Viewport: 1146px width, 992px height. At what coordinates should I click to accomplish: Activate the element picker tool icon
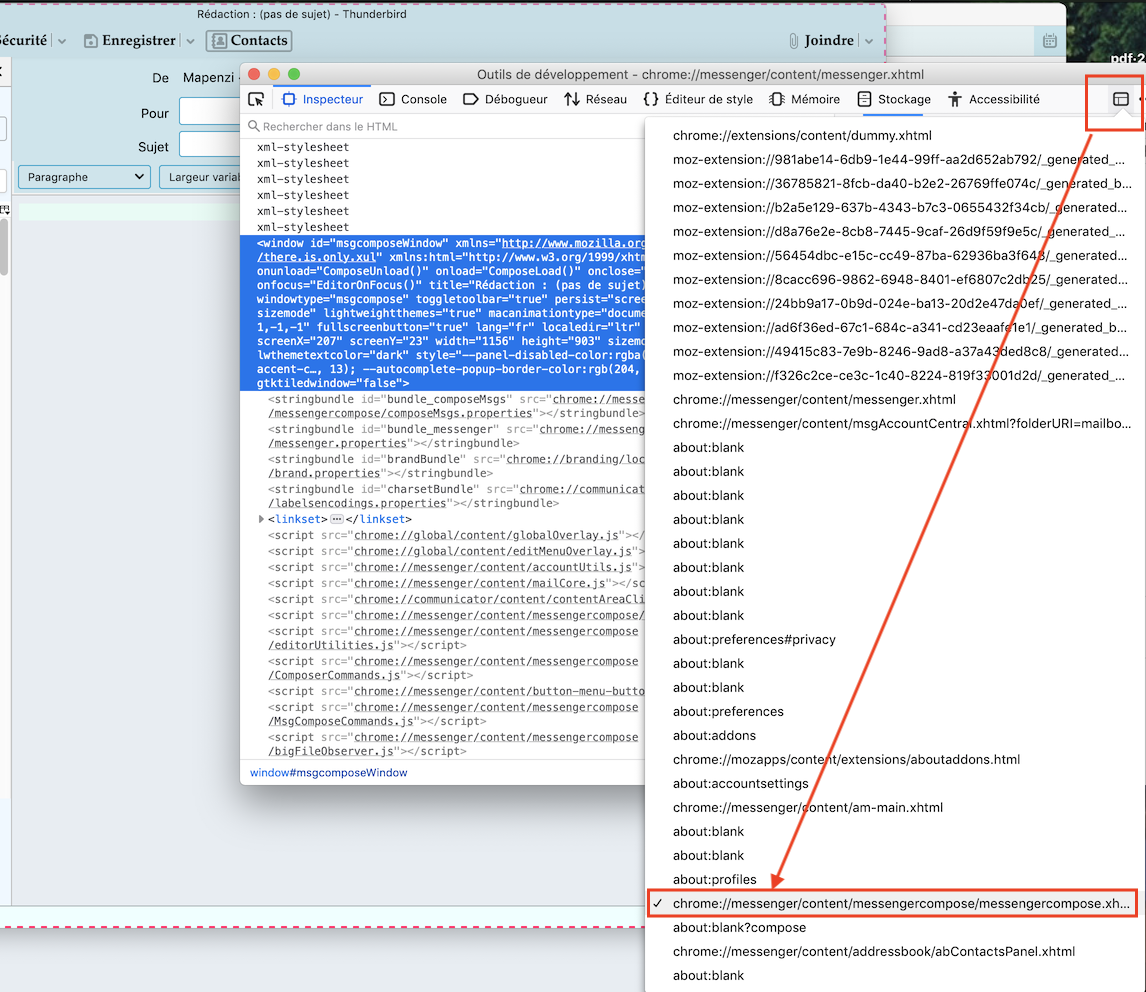(256, 99)
